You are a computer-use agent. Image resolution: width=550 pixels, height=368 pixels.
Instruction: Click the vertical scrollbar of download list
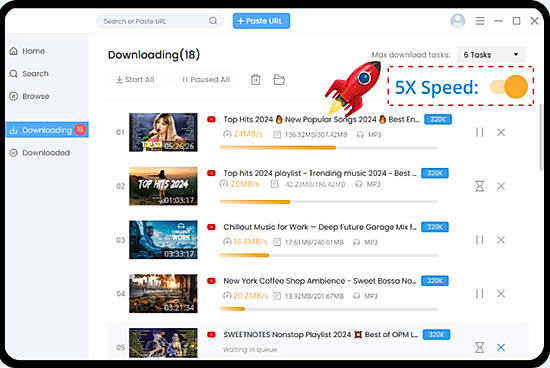point(542,137)
